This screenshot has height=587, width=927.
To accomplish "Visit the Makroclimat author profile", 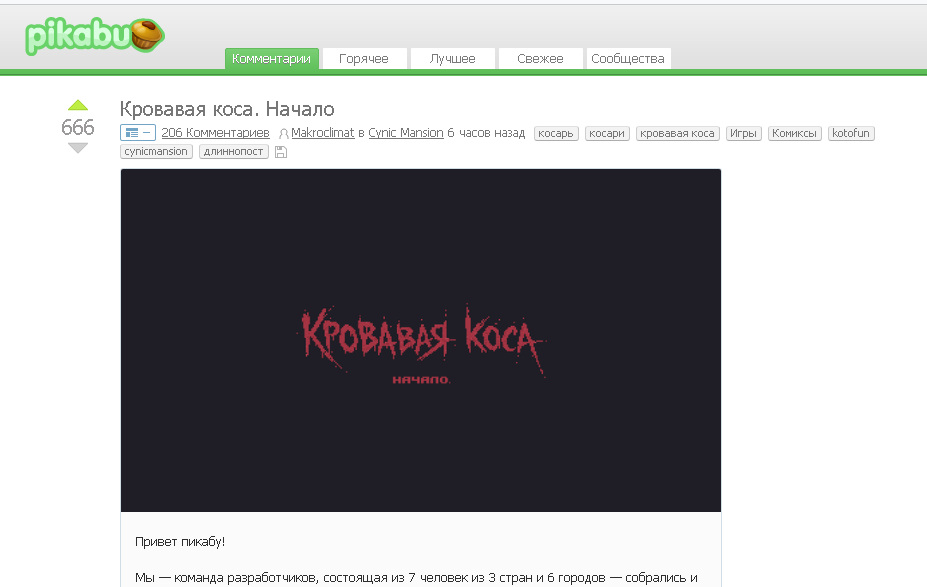I will [323, 133].
